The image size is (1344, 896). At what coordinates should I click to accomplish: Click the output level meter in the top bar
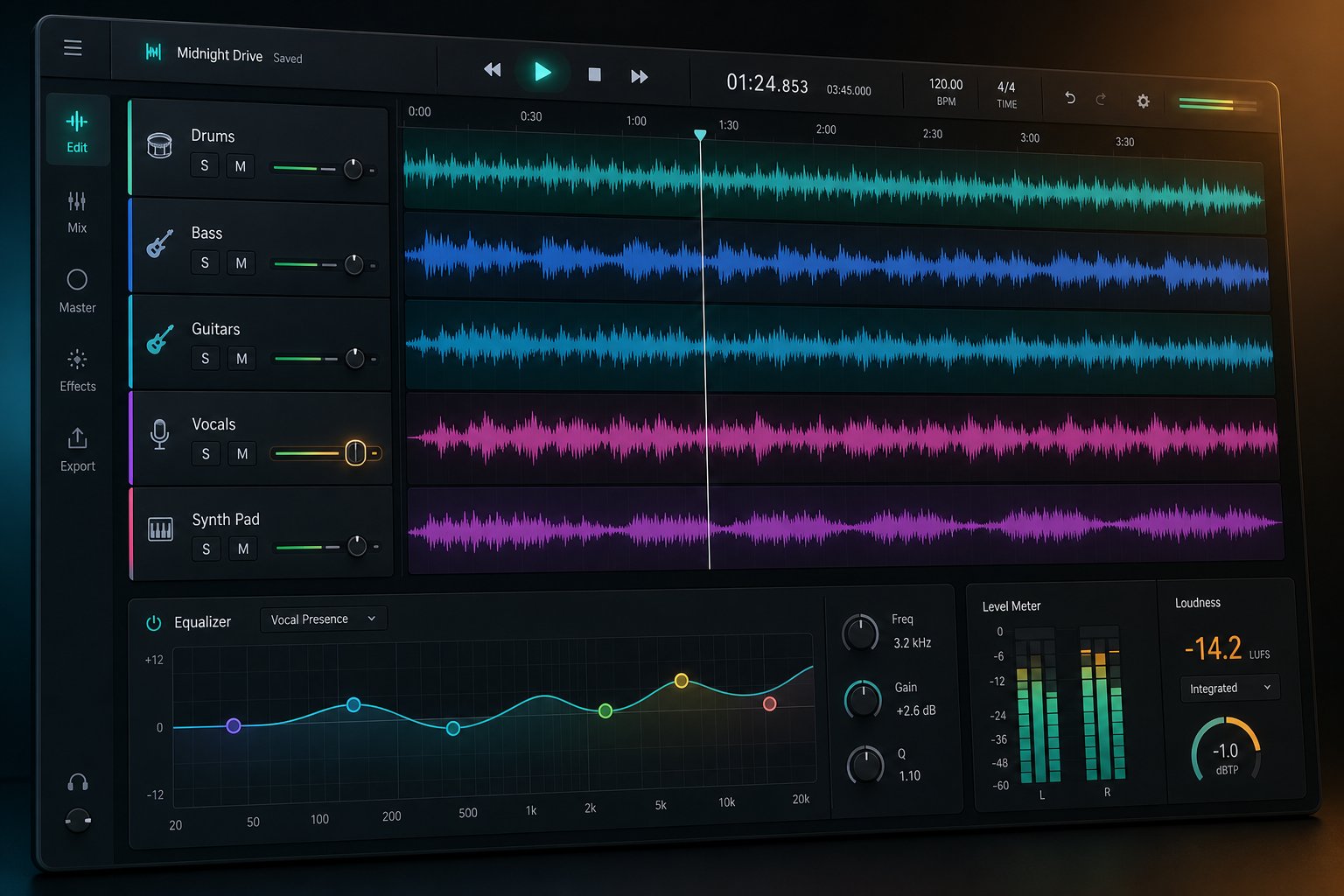coord(1218,105)
